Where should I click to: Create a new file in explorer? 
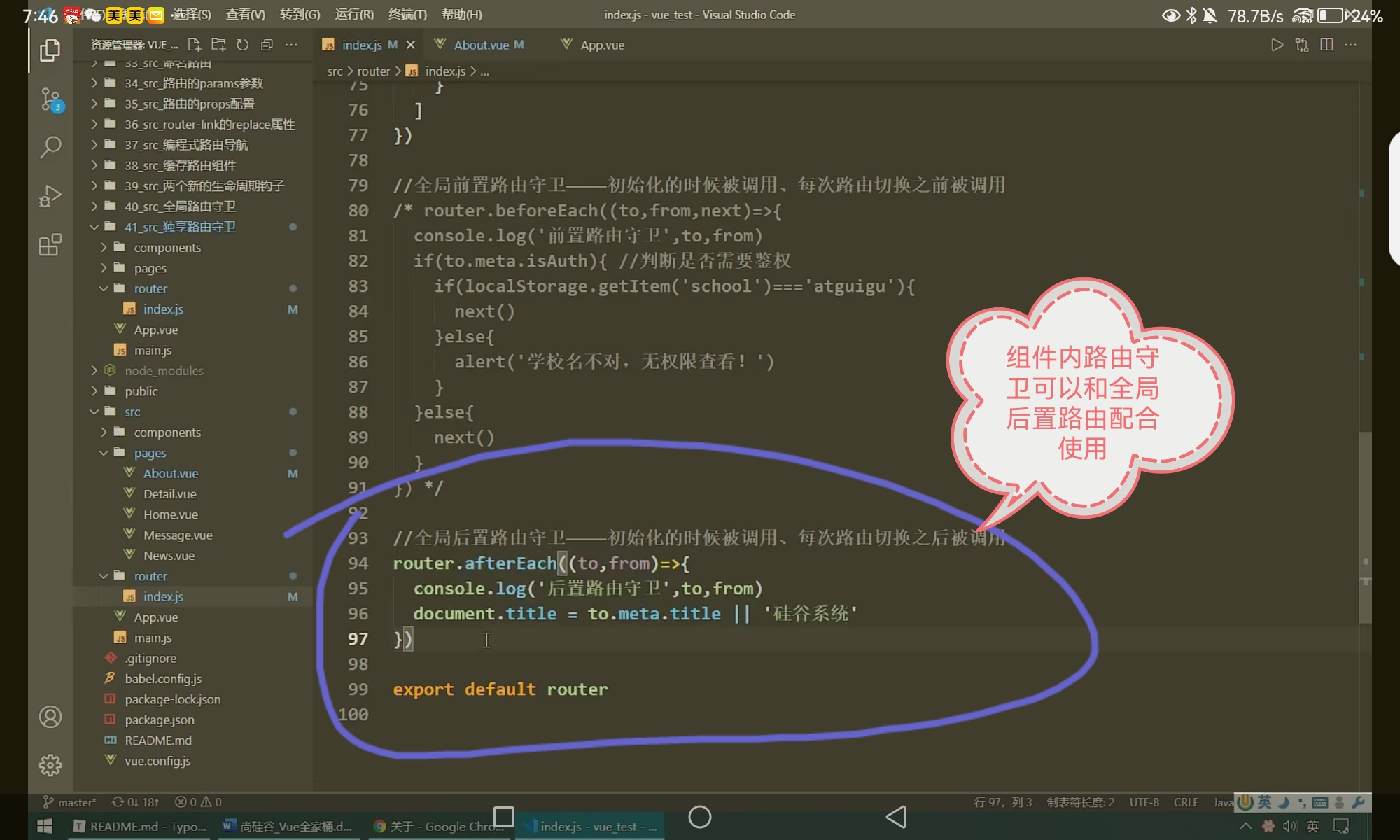coord(194,45)
